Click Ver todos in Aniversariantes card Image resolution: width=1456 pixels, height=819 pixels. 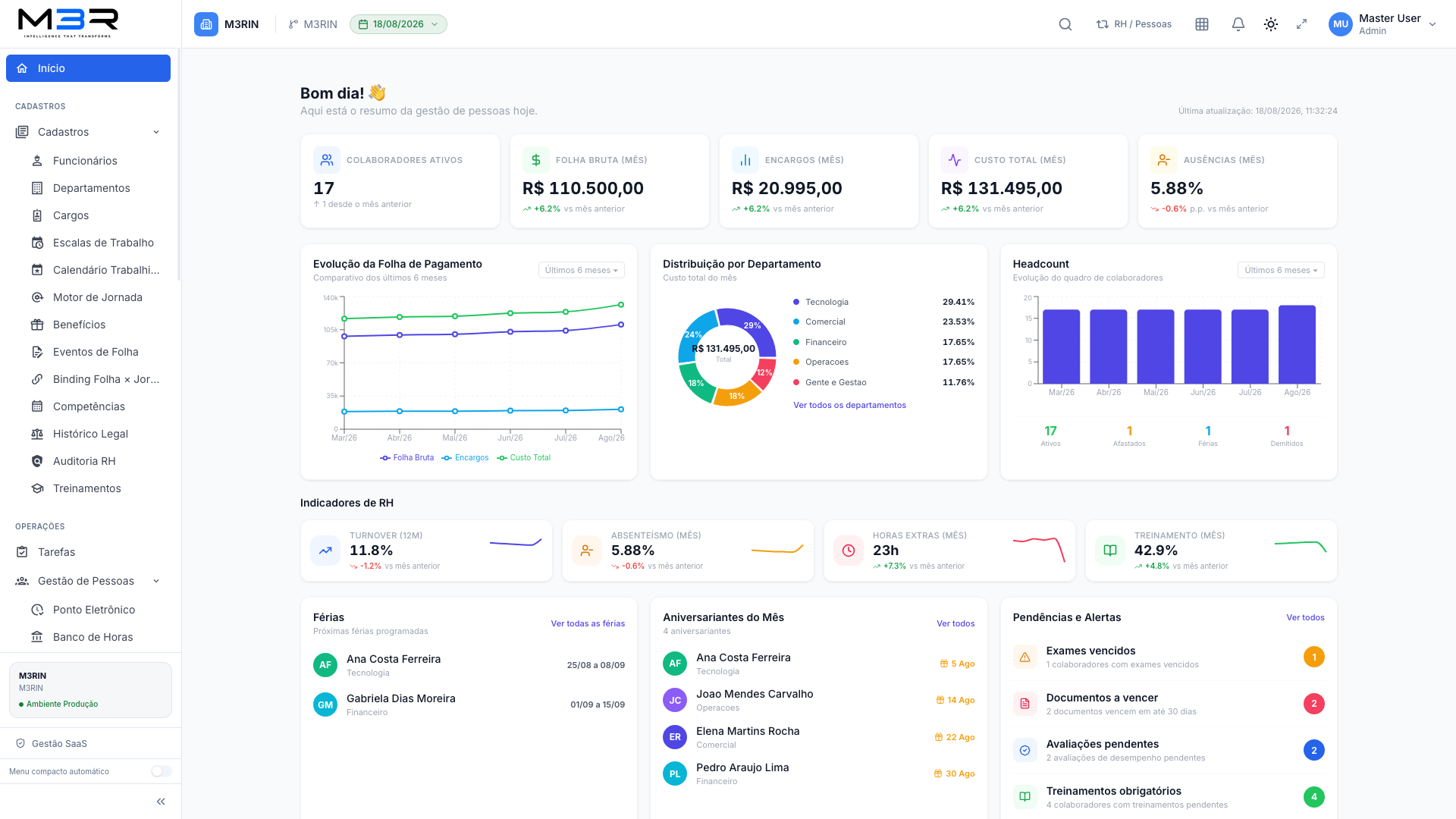(955, 623)
